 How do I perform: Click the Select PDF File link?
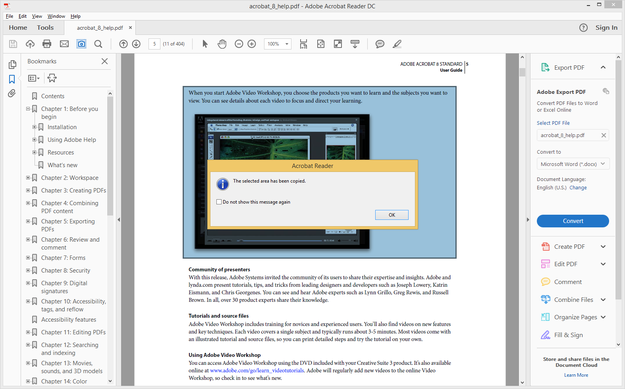coord(553,123)
